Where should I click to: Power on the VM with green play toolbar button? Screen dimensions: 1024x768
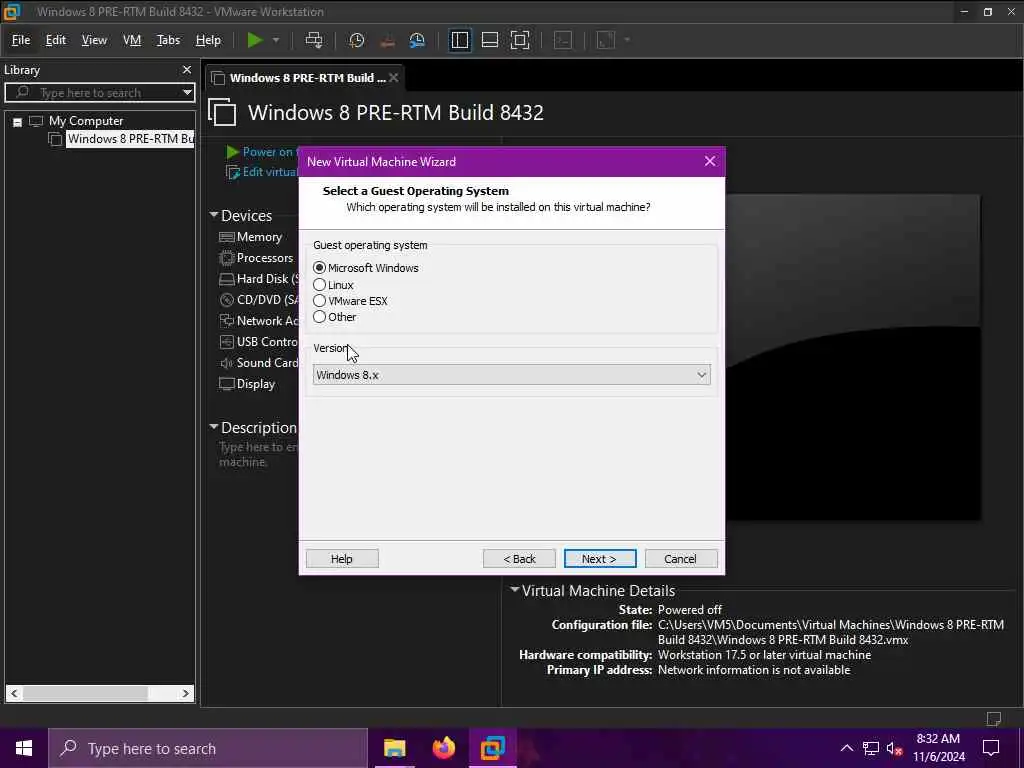point(255,40)
